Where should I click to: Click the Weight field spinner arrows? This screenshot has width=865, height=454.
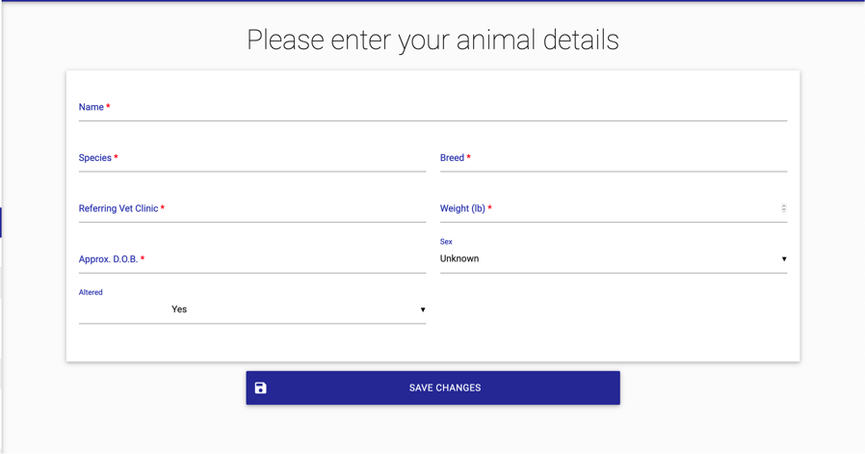click(783, 209)
